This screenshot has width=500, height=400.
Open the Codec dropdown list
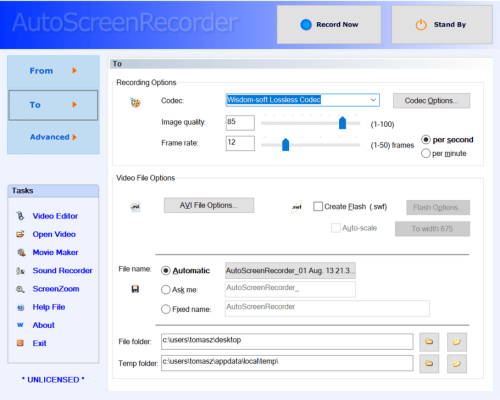pos(373,100)
